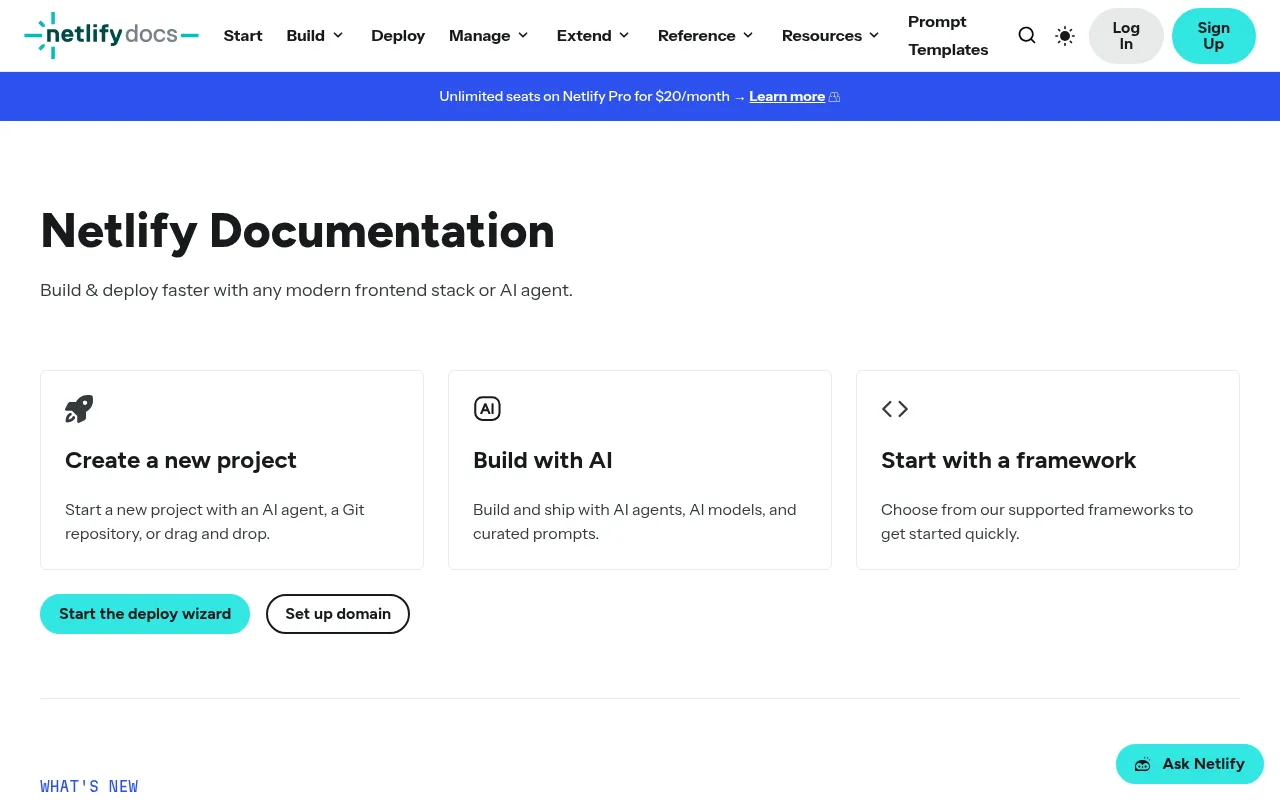Screen dimensions: 1280x800
Task: Click the Sign Up button
Action: 1214,36
